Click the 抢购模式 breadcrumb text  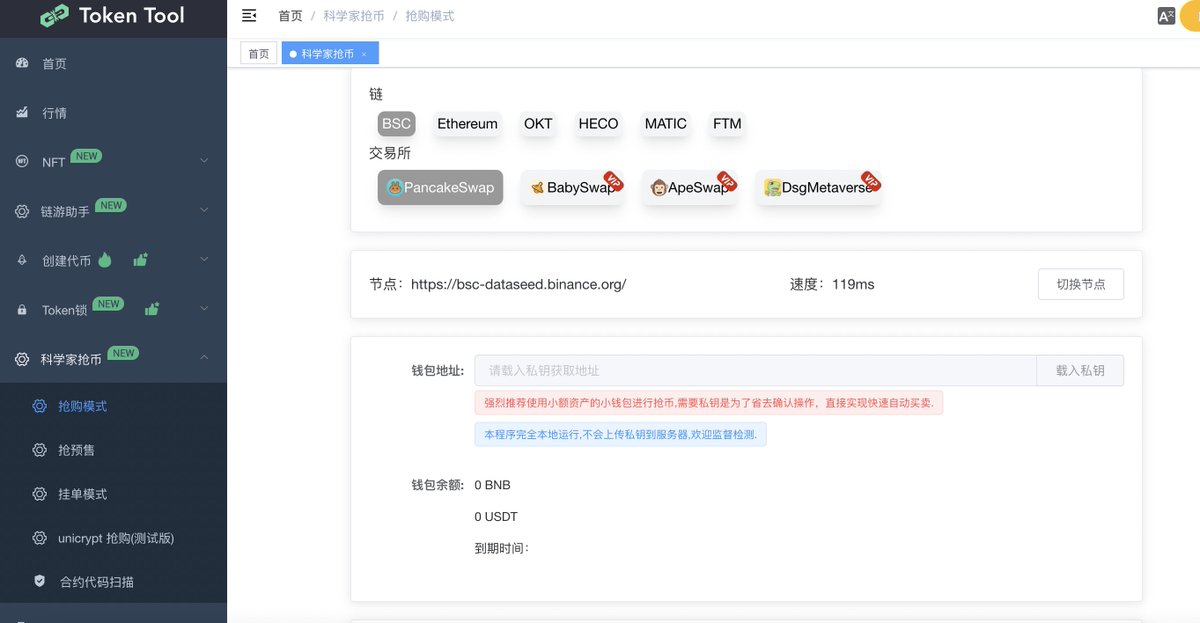pyautogui.click(x=429, y=16)
